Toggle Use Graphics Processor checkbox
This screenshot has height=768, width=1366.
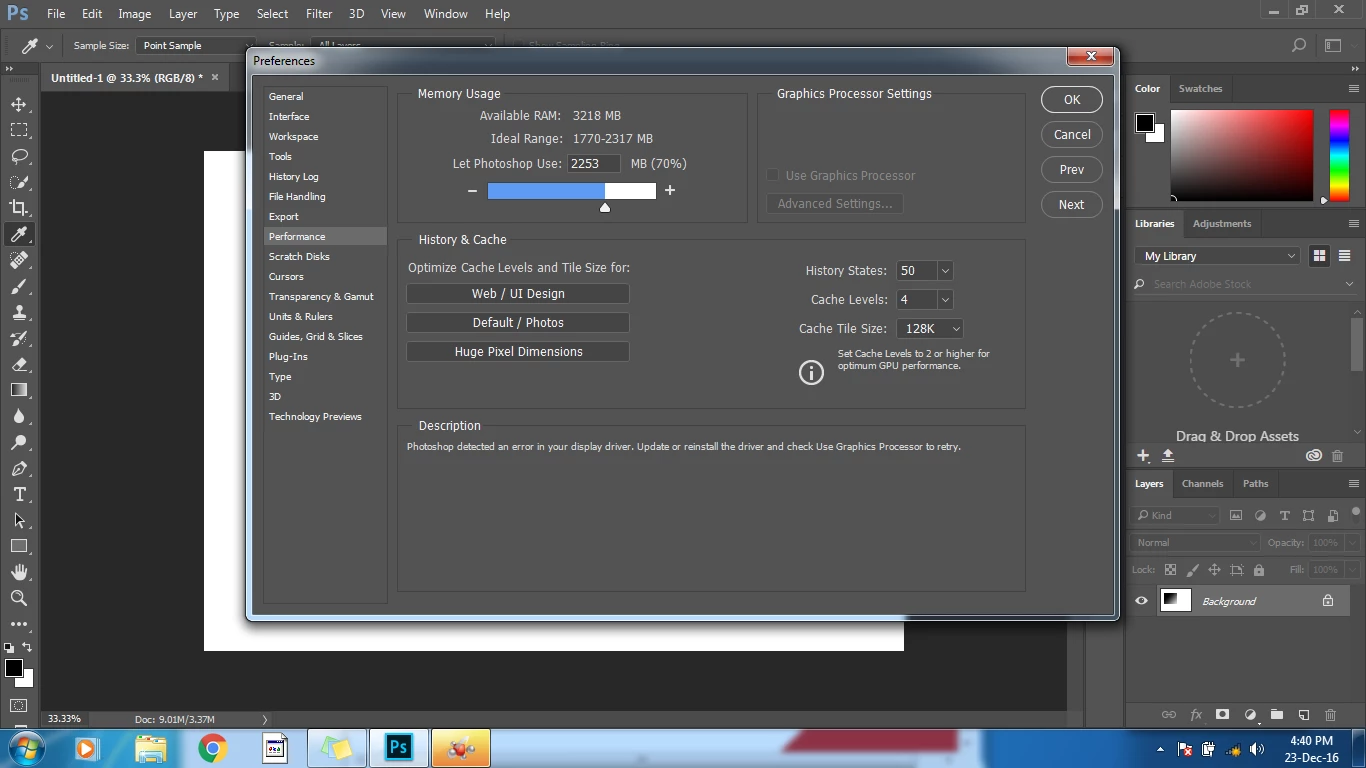[x=772, y=175]
